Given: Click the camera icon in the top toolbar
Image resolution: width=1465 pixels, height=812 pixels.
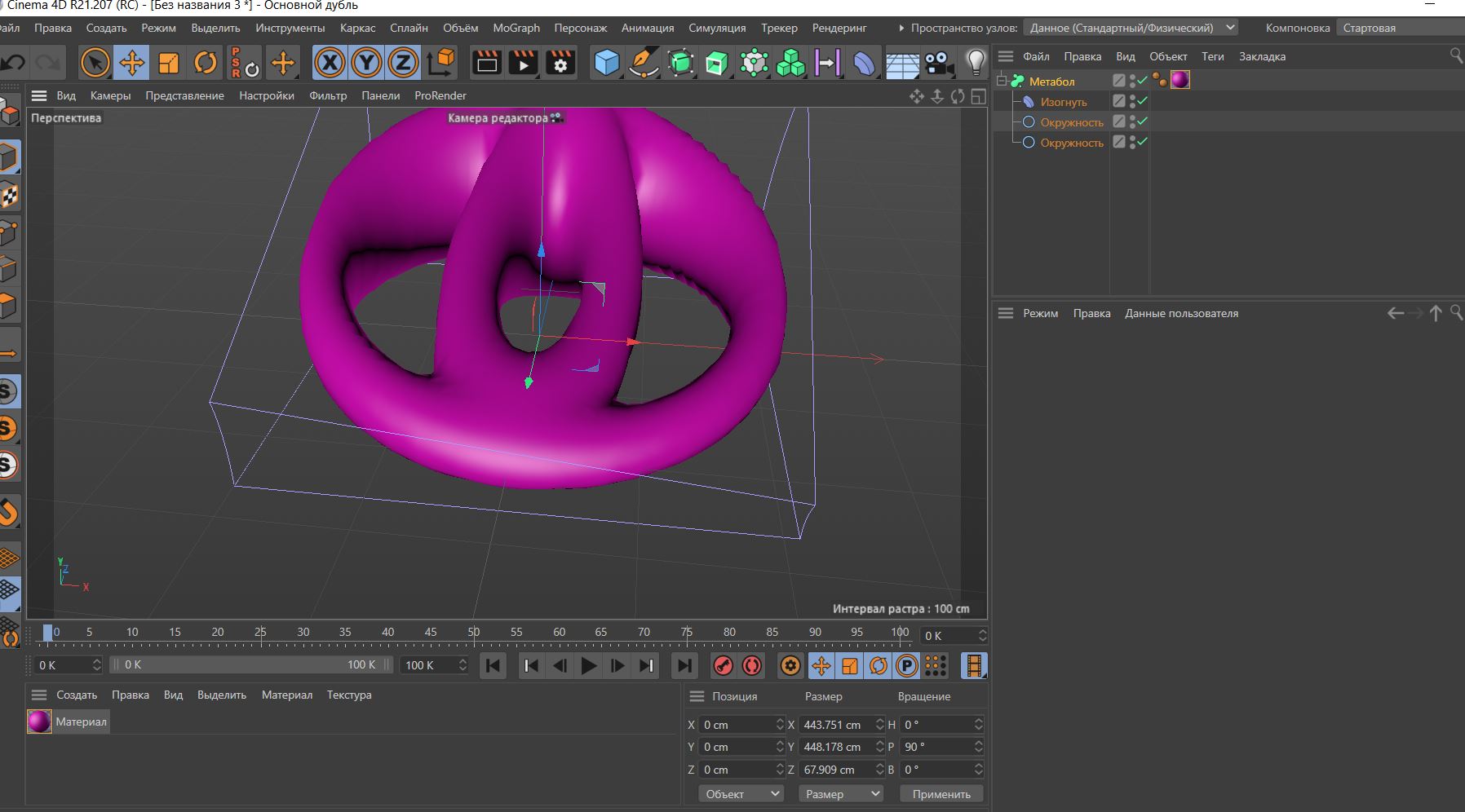Looking at the screenshot, I should (936, 63).
